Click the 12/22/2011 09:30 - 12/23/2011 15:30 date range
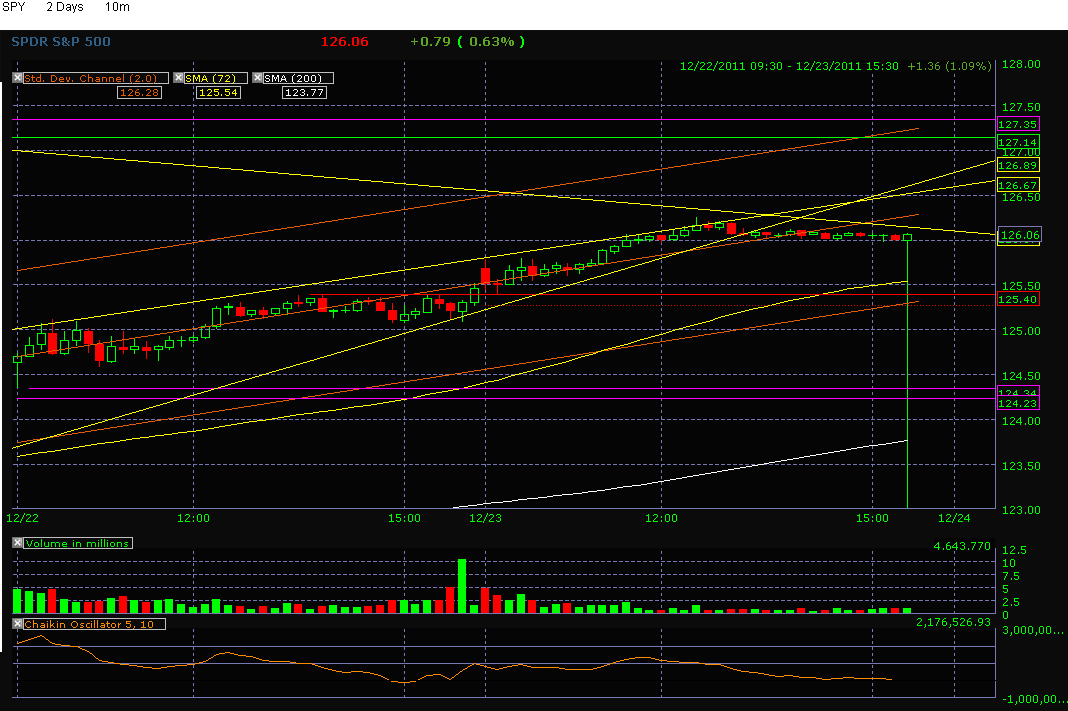 pos(789,66)
